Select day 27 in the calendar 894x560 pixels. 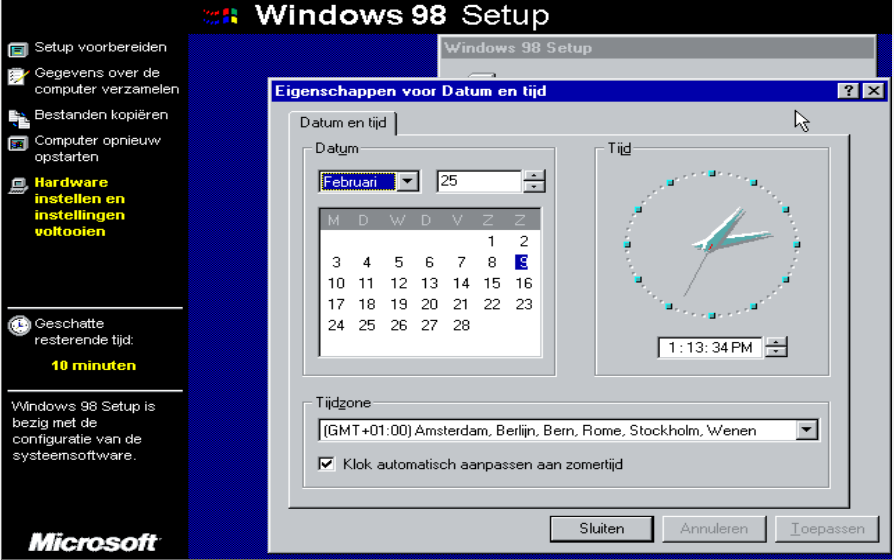429,326
